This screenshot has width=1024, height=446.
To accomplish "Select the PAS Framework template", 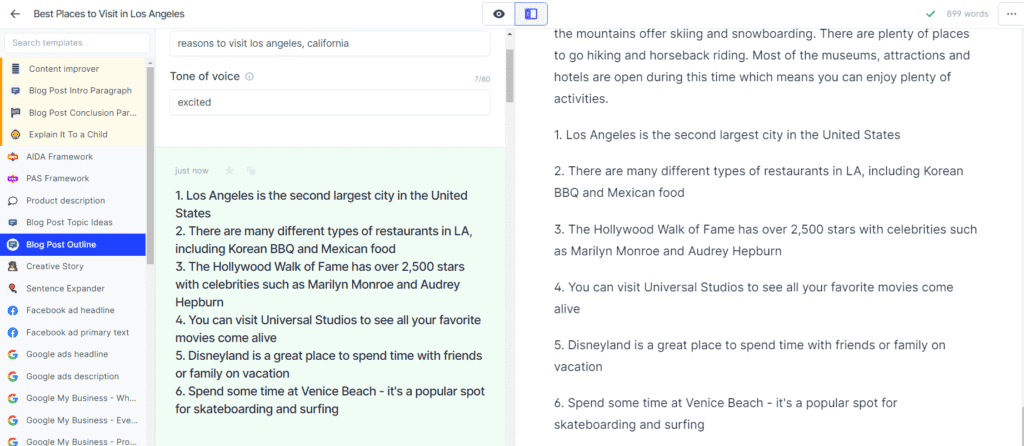I will pyautogui.click(x=73, y=178).
